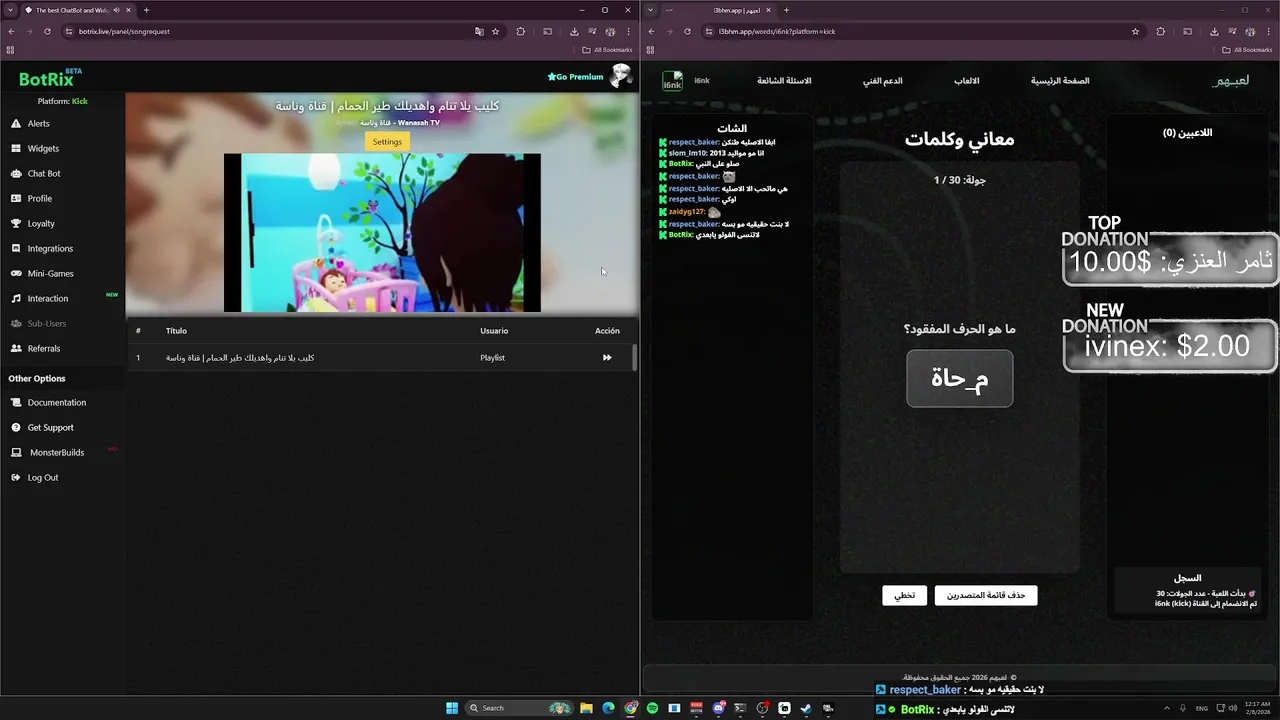Image resolution: width=1280 pixels, height=720 pixels.
Task: Click the song list scrollbar
Action: [635, 357]
